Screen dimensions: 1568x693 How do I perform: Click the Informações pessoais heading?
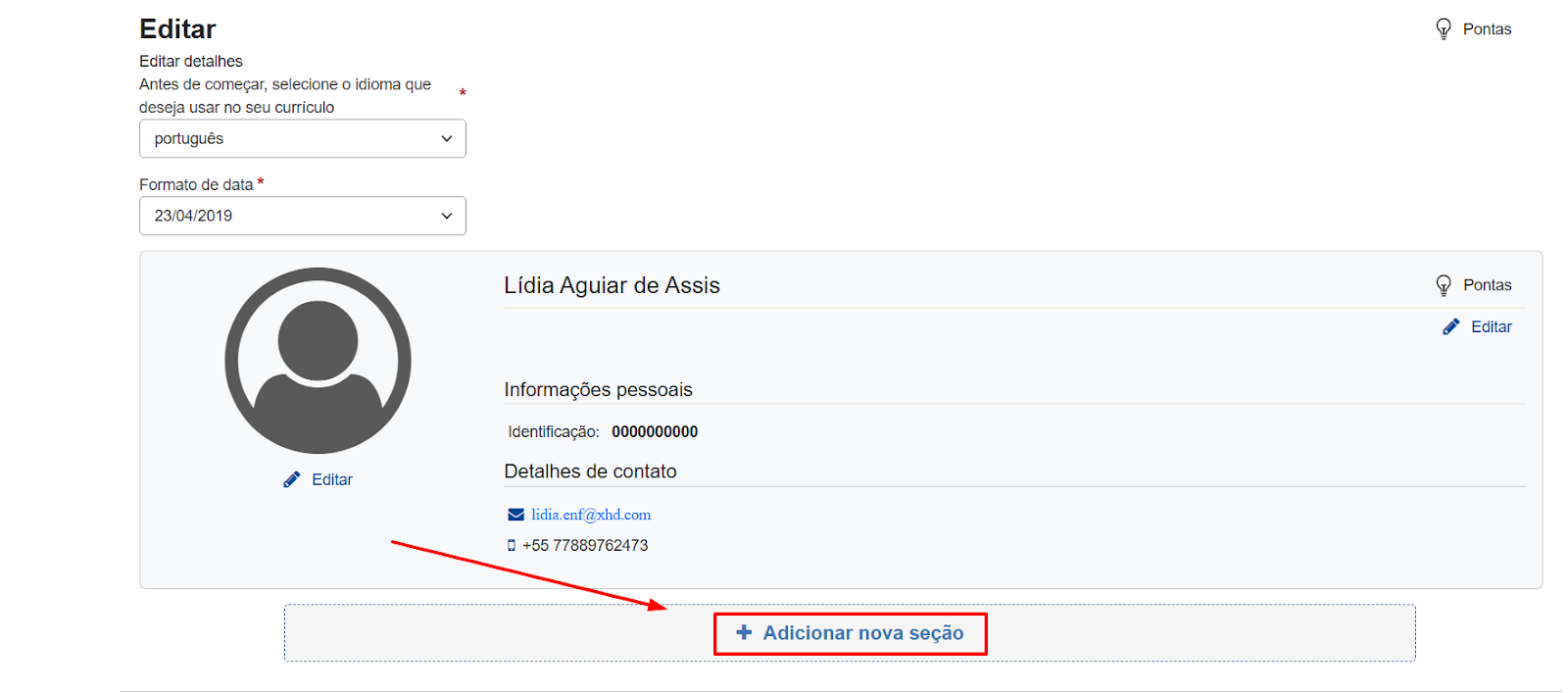(x=598, y=389)
